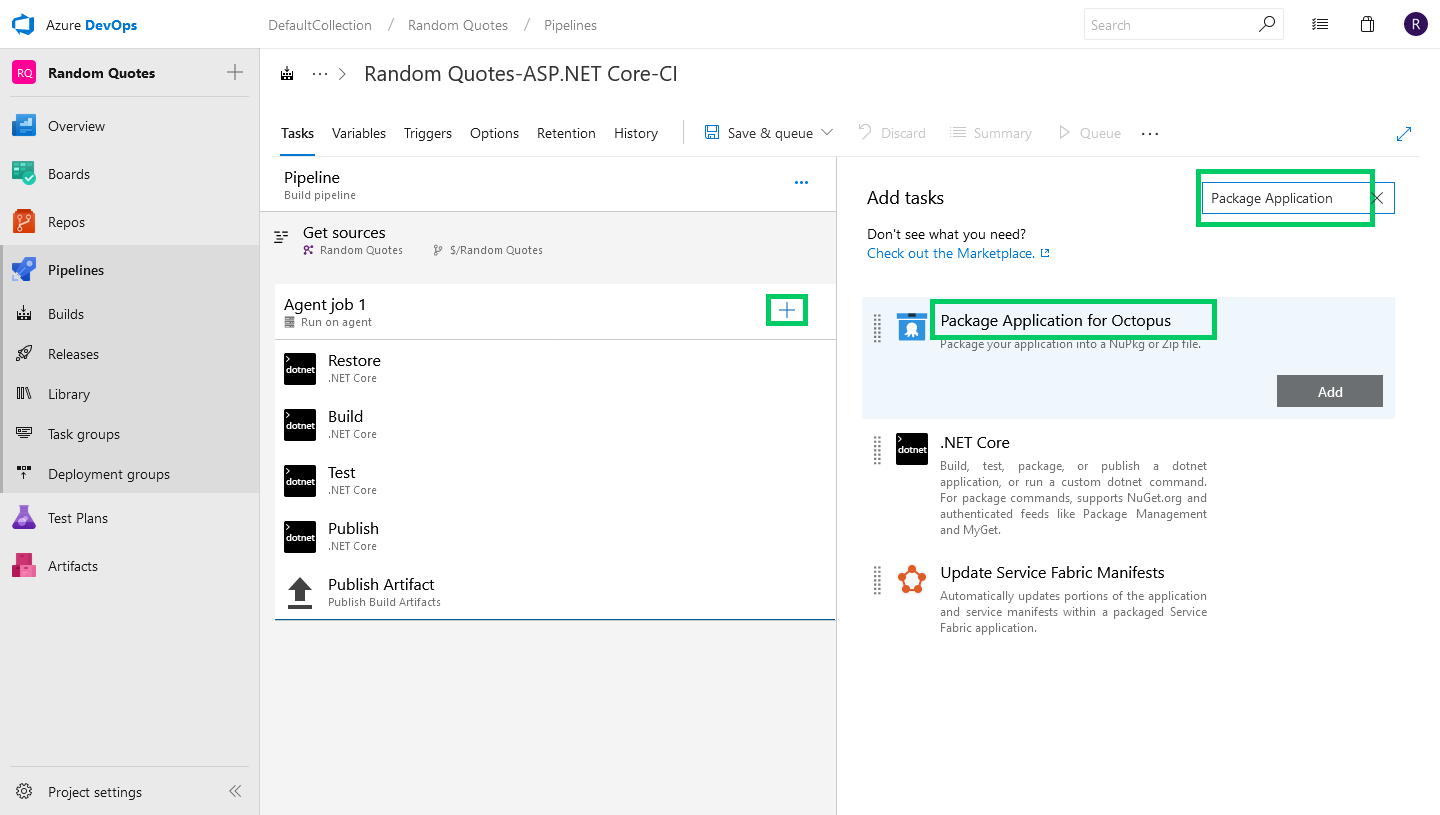Screen dimensions: 1440x815
Task: Select the Build .NET Core task
Action: point(554,424)
